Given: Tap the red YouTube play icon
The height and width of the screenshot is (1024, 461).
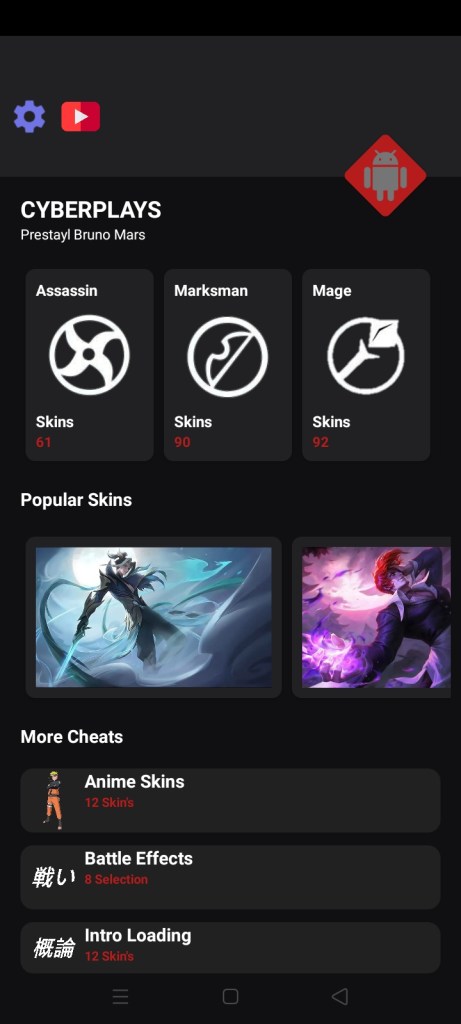Looking at the screenshot, I should [80, 117].
